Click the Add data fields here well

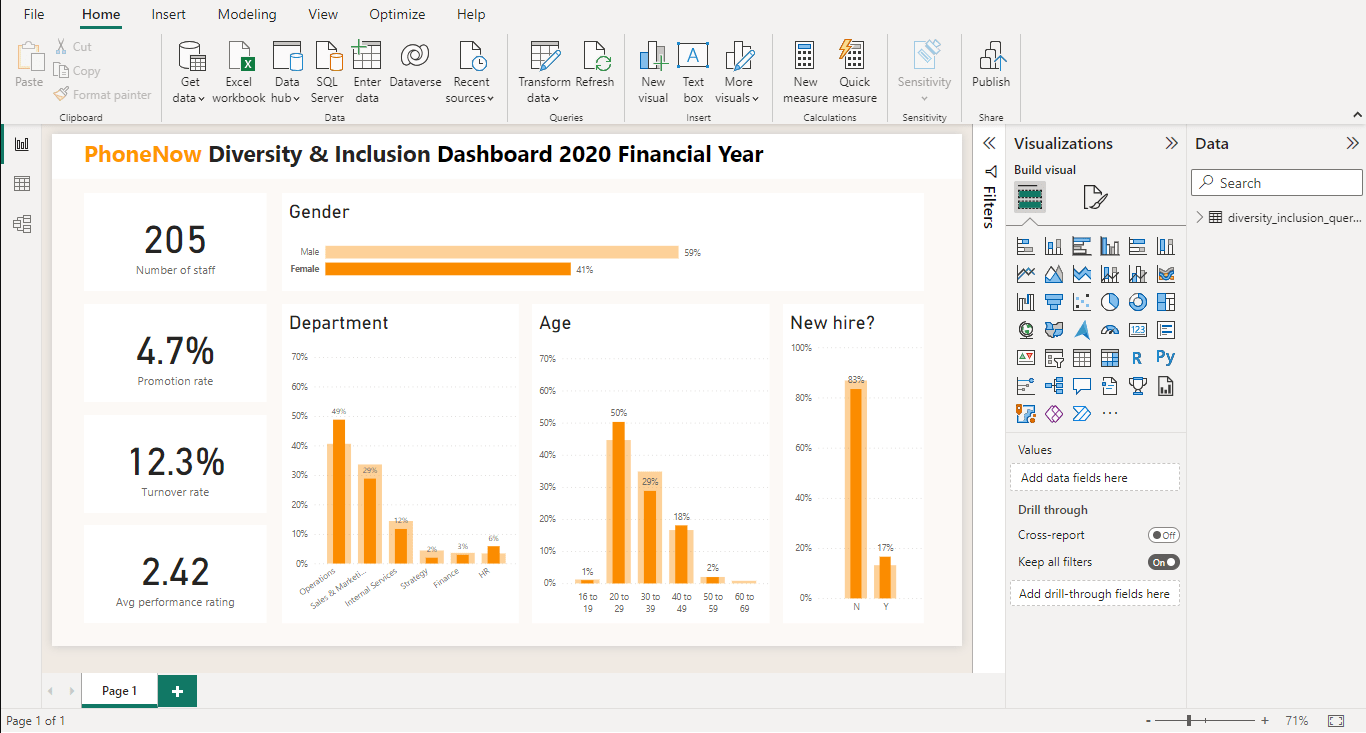click(1095, 478)
